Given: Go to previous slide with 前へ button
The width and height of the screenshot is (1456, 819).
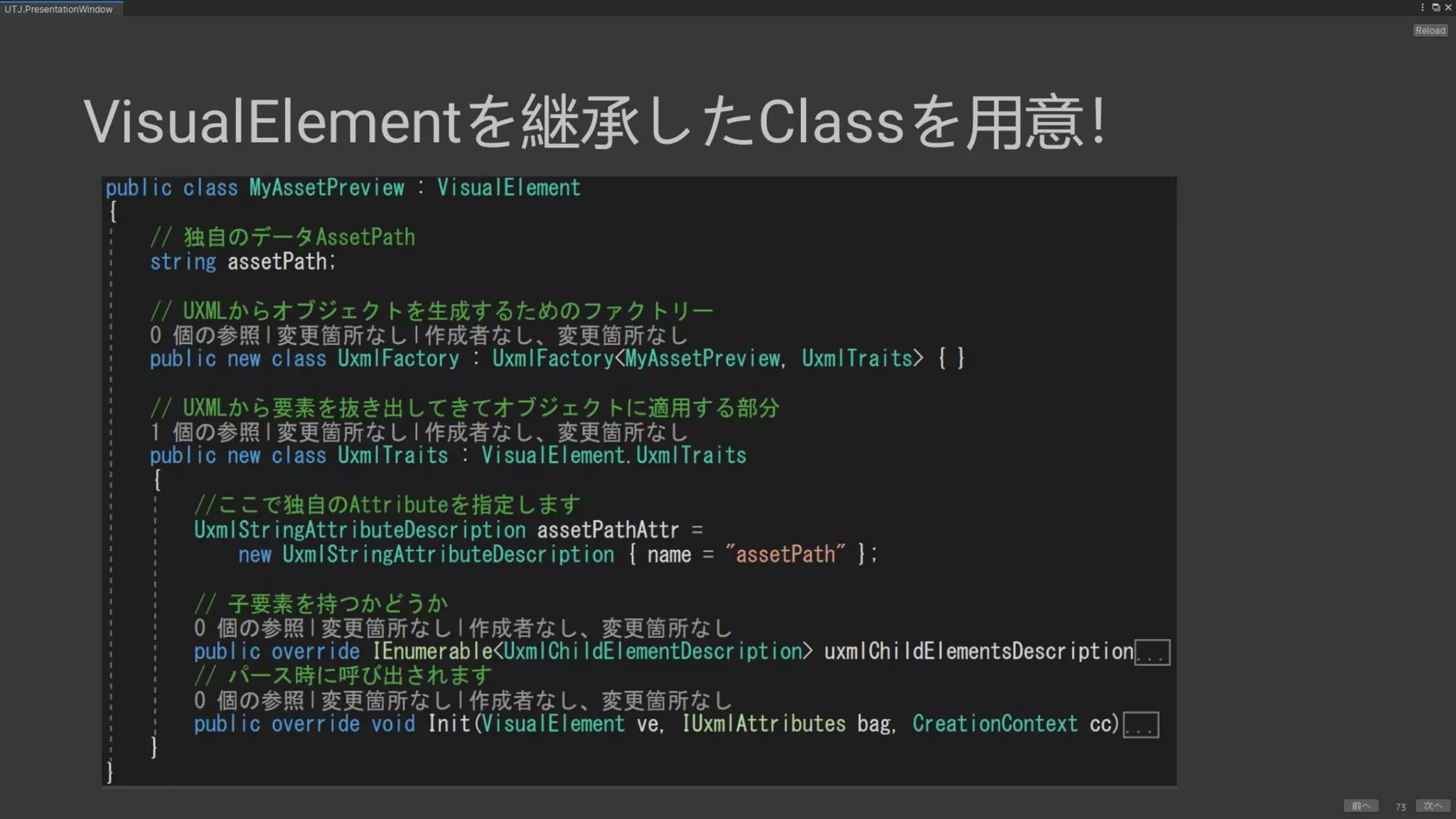Looking at the screenshot, I should (x=1361, y=805).
